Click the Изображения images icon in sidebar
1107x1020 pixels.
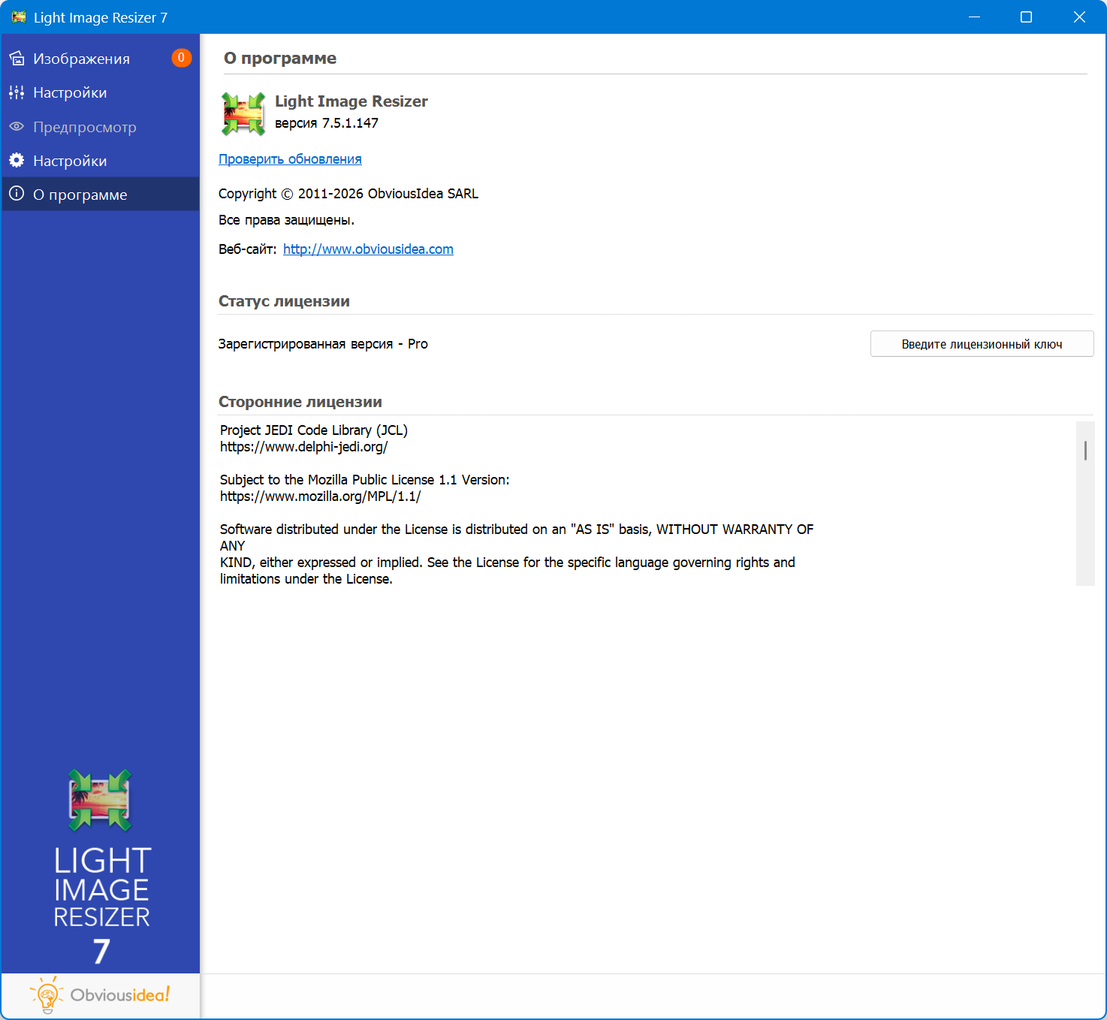[x=17, y=59]
